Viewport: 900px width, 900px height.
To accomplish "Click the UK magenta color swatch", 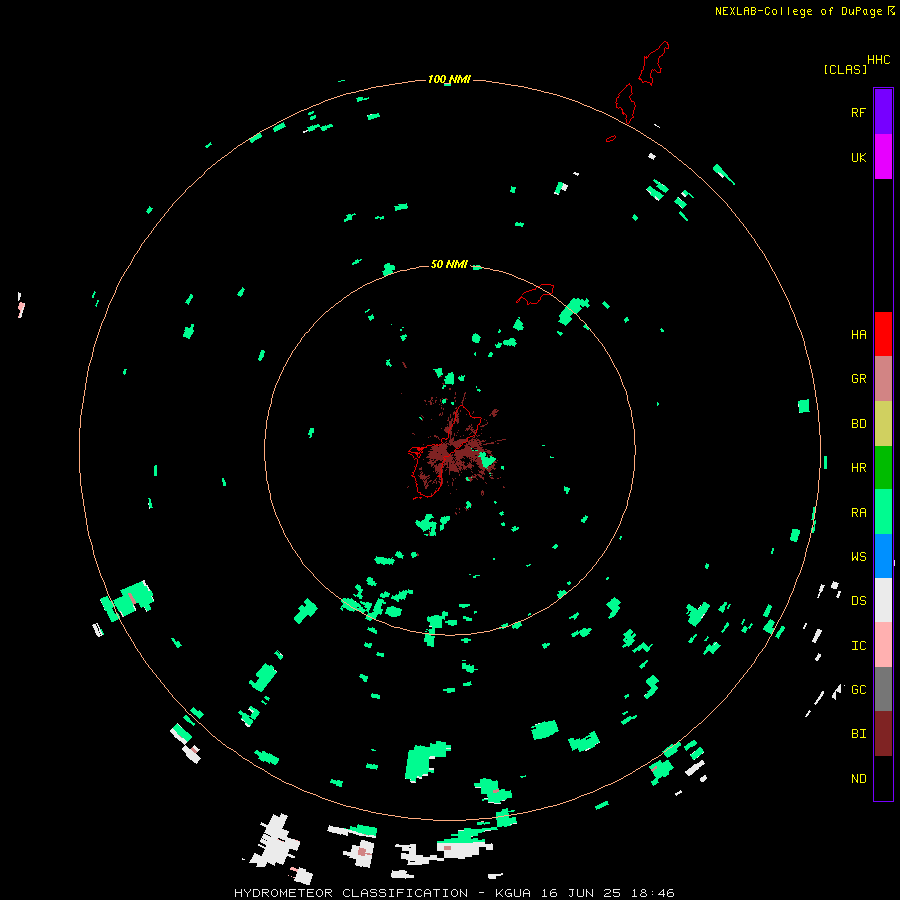I will point(883,156).
